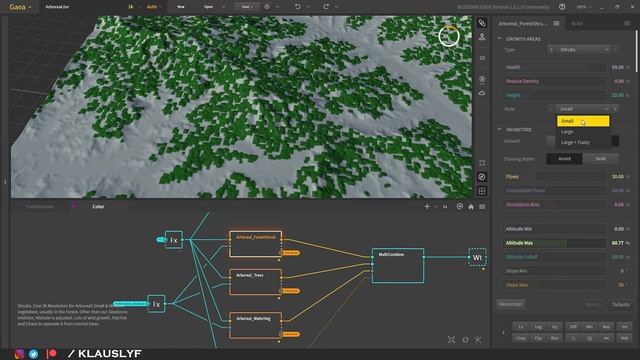
Task: Click the upper Fx node in graph
Action: 174,240
